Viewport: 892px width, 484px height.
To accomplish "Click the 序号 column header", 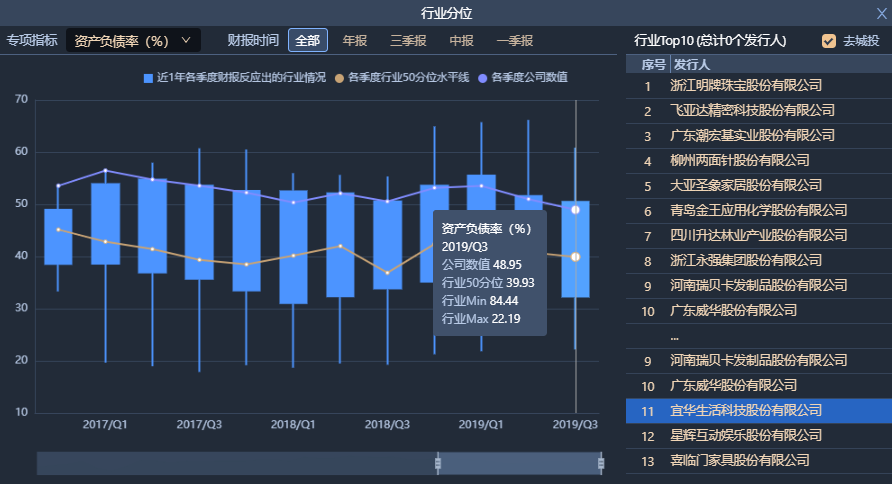I will [652, 64].
